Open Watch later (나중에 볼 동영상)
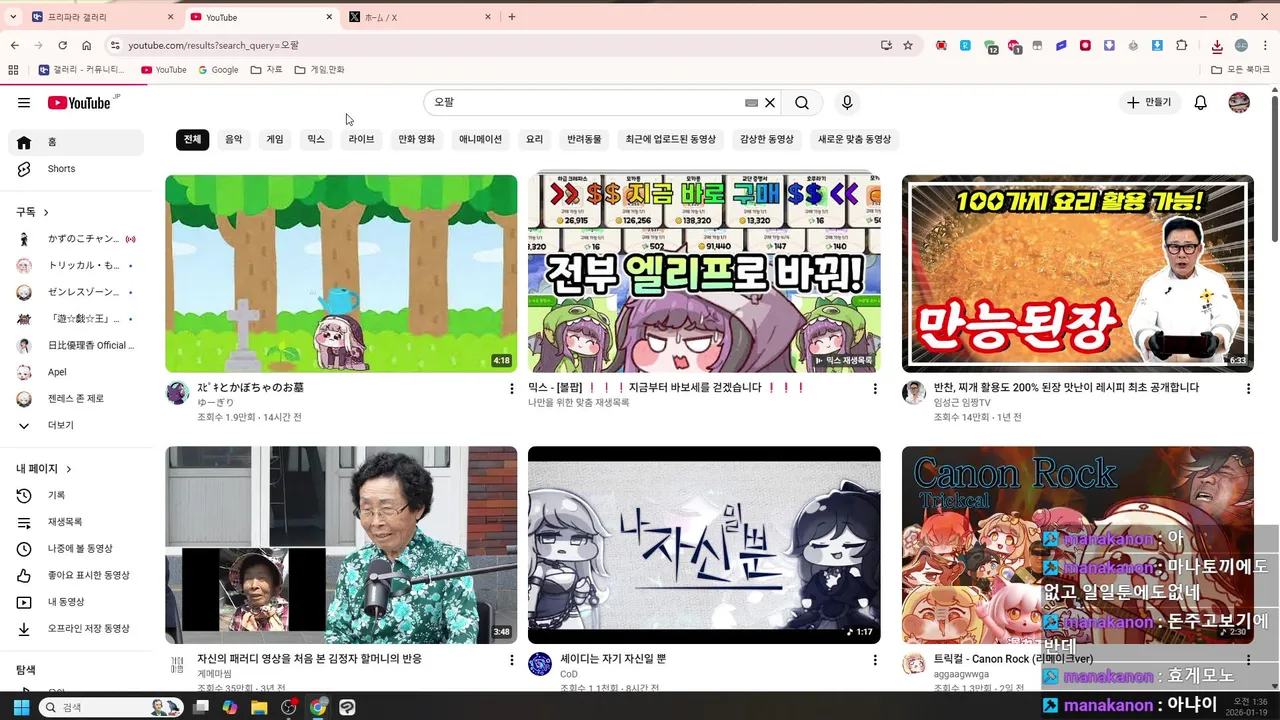 (76, 549)
